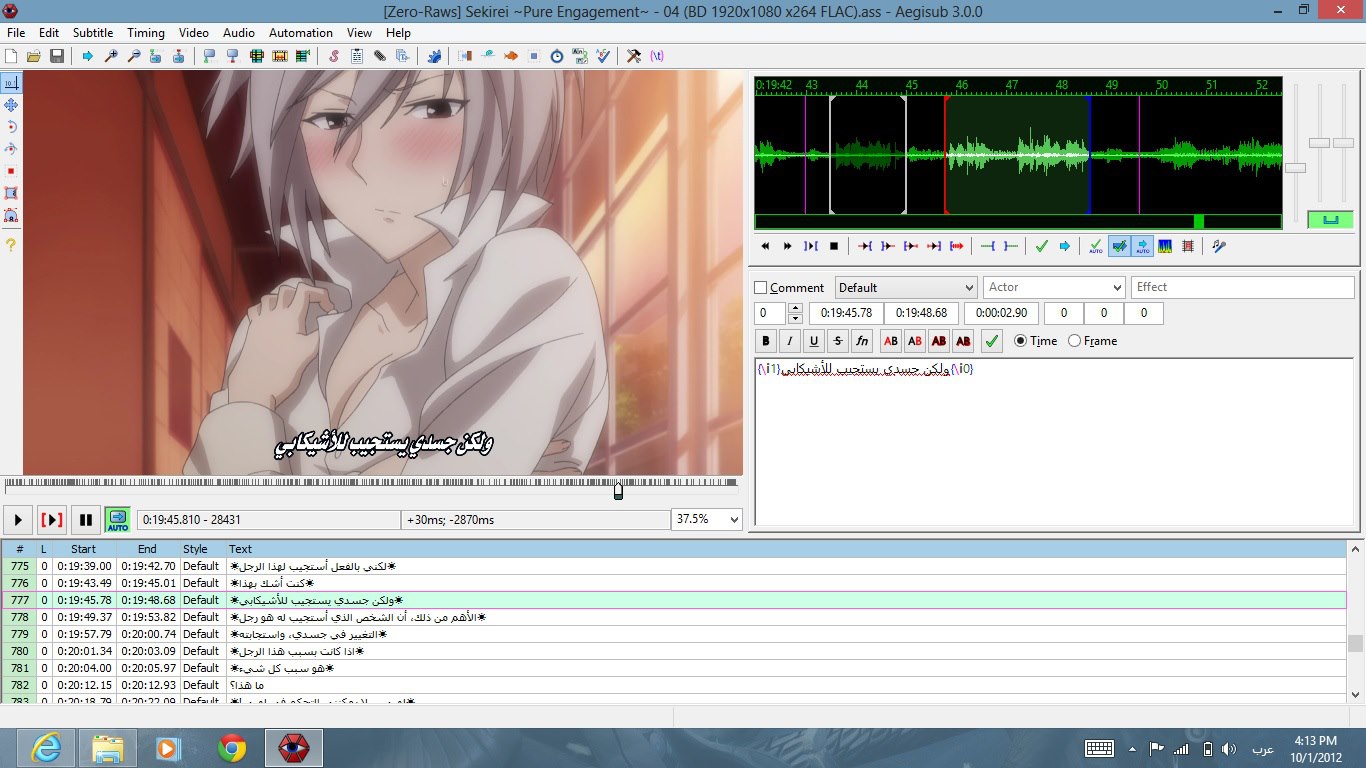Pause the video
This screenshot has height=768, width=1366.
point(86,520)
